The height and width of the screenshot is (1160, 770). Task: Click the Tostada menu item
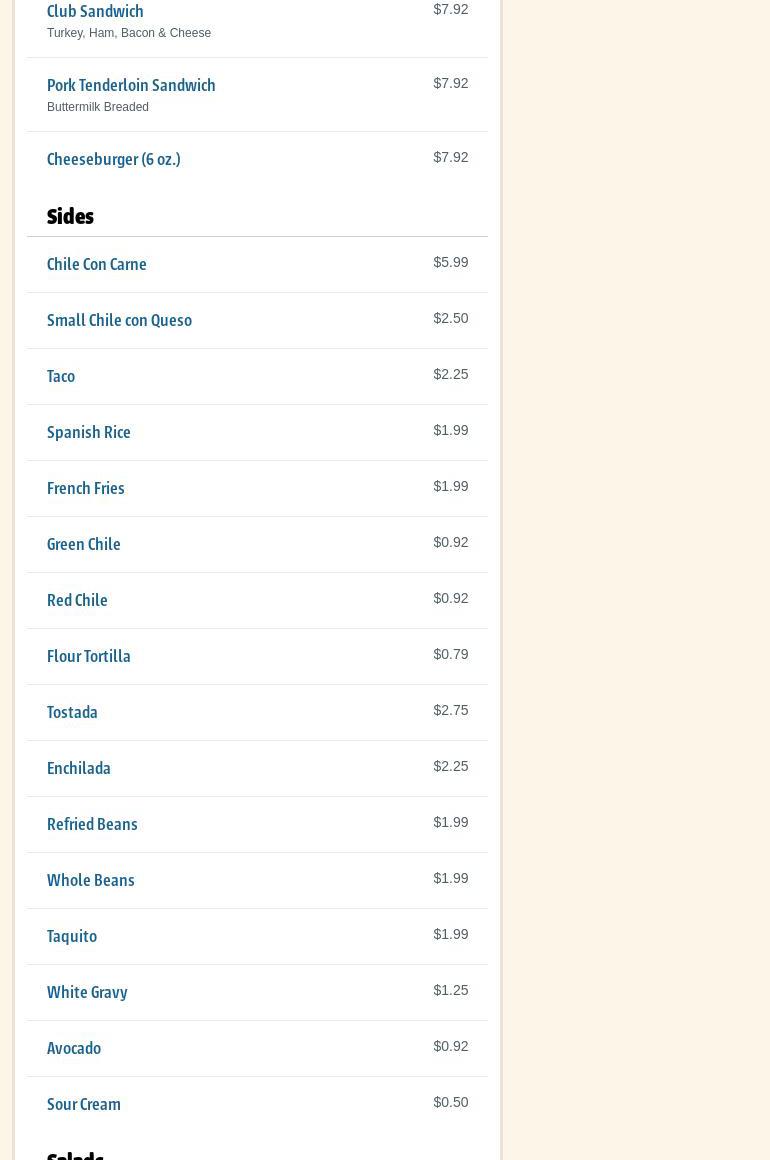[x=72, y=712]
